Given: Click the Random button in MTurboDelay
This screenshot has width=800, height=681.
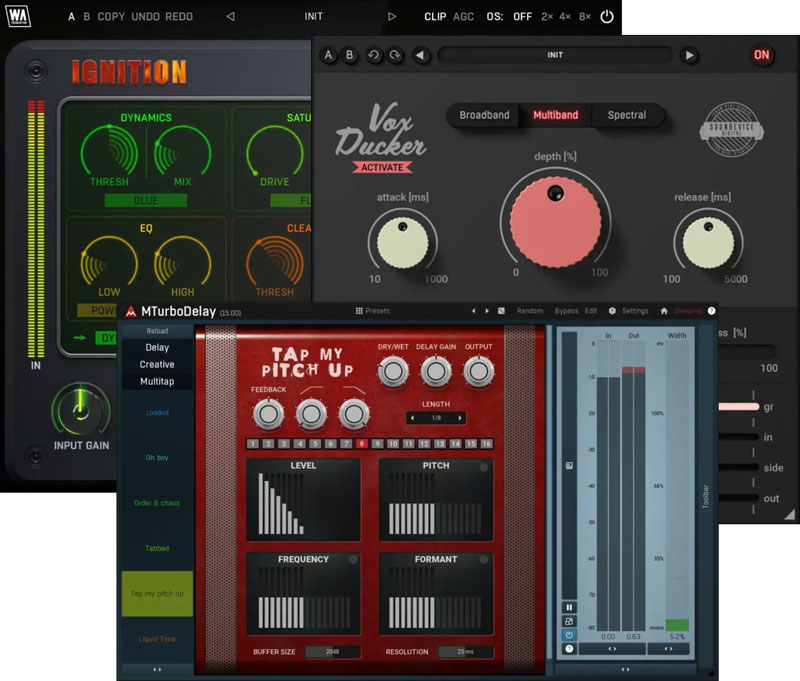Looking at the screenshot, I should 530,311.
